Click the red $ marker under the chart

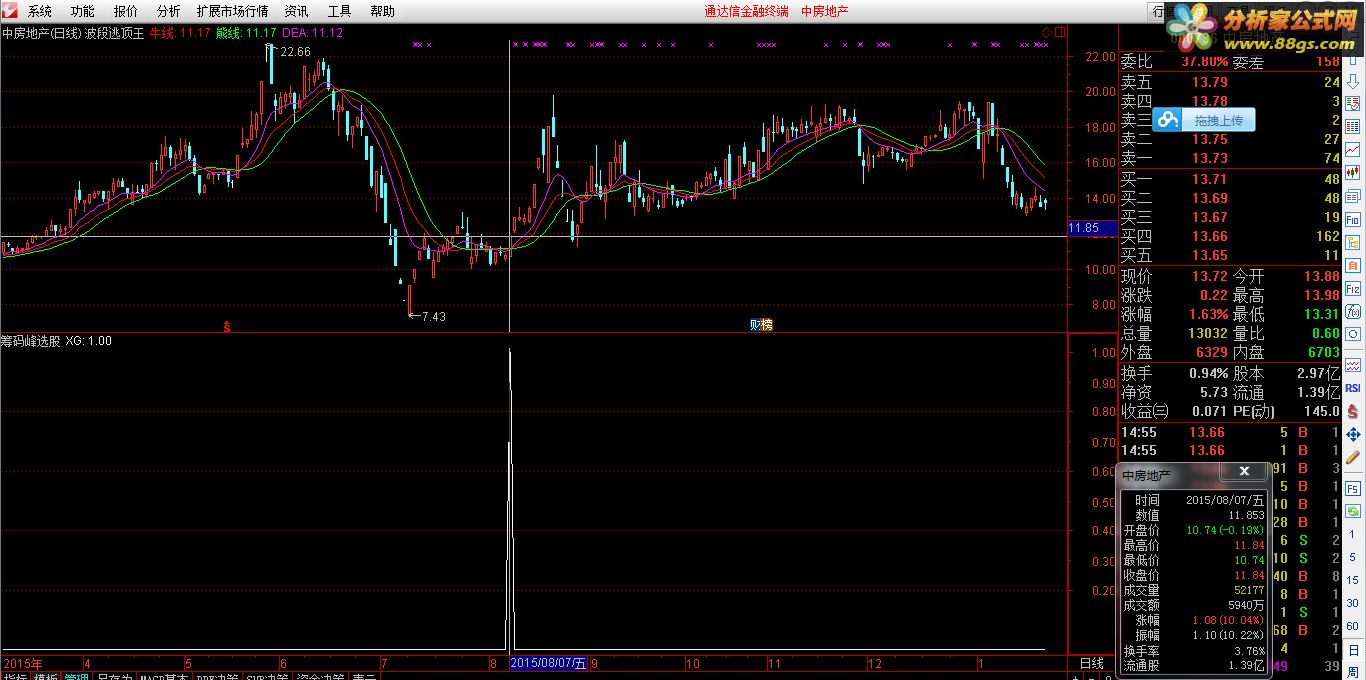[227, 325]
